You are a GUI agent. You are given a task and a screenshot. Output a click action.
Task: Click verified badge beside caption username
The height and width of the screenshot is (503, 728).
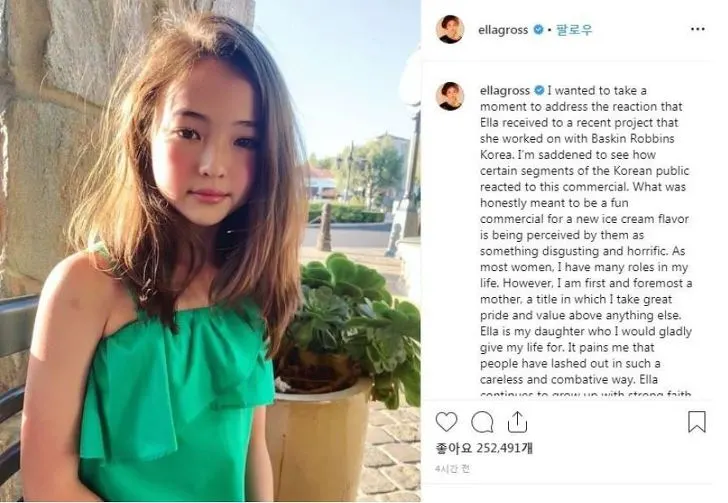[539, 90]
